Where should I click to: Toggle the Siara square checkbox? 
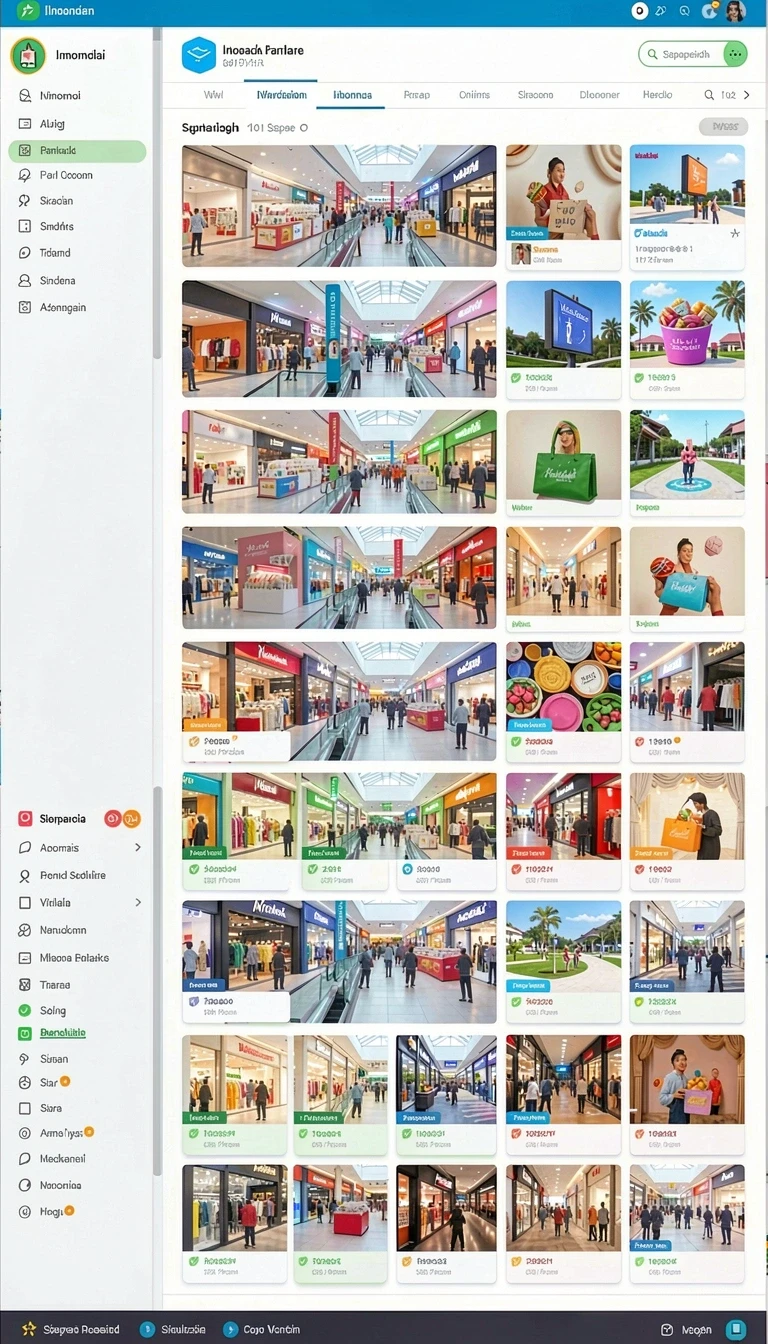point(25,1109)
